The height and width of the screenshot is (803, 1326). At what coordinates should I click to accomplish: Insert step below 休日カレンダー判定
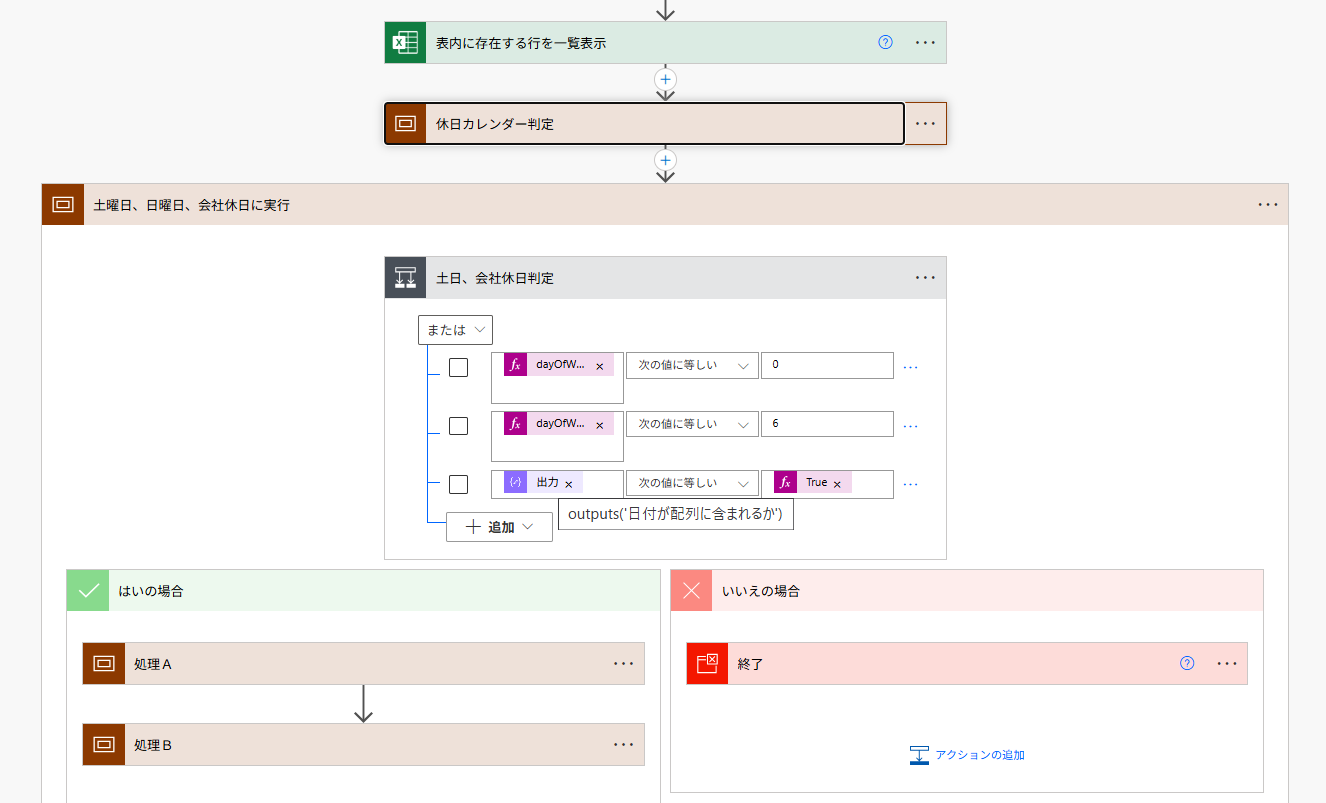pos(666,160)
